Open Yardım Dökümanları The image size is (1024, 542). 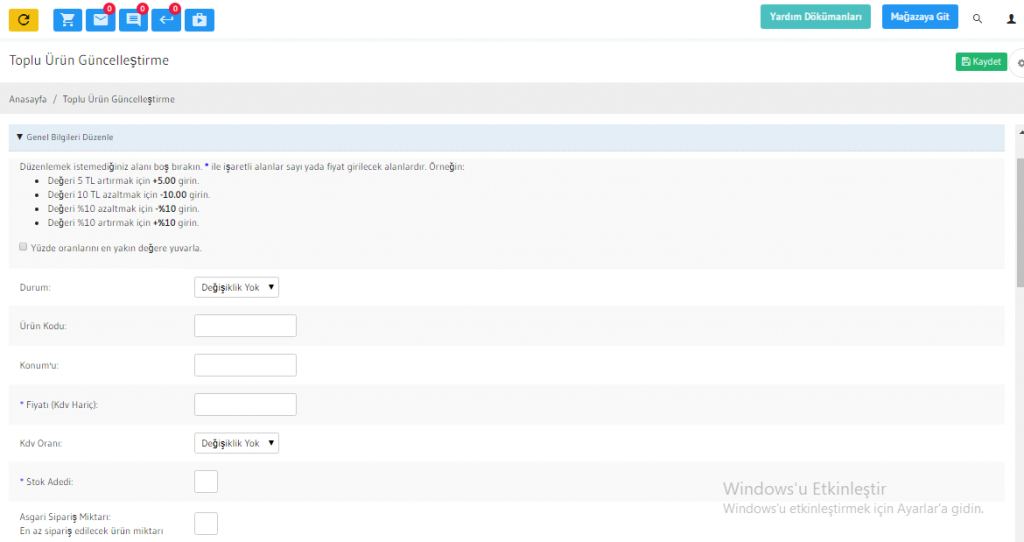click(x=815, y=17)
